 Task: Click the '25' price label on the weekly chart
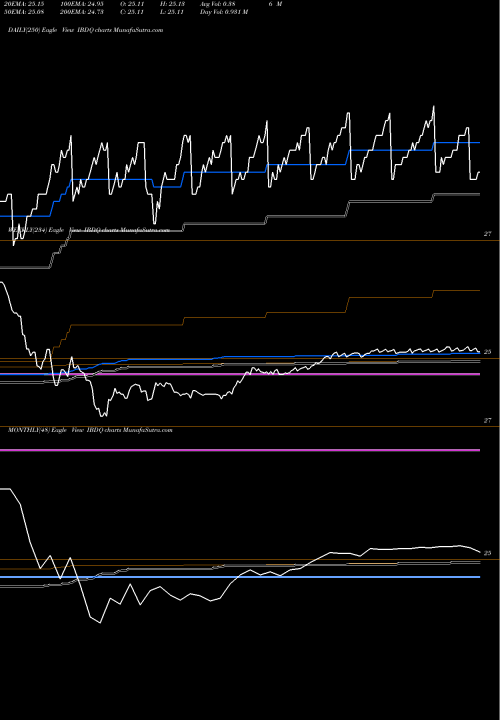pos(488,352)
